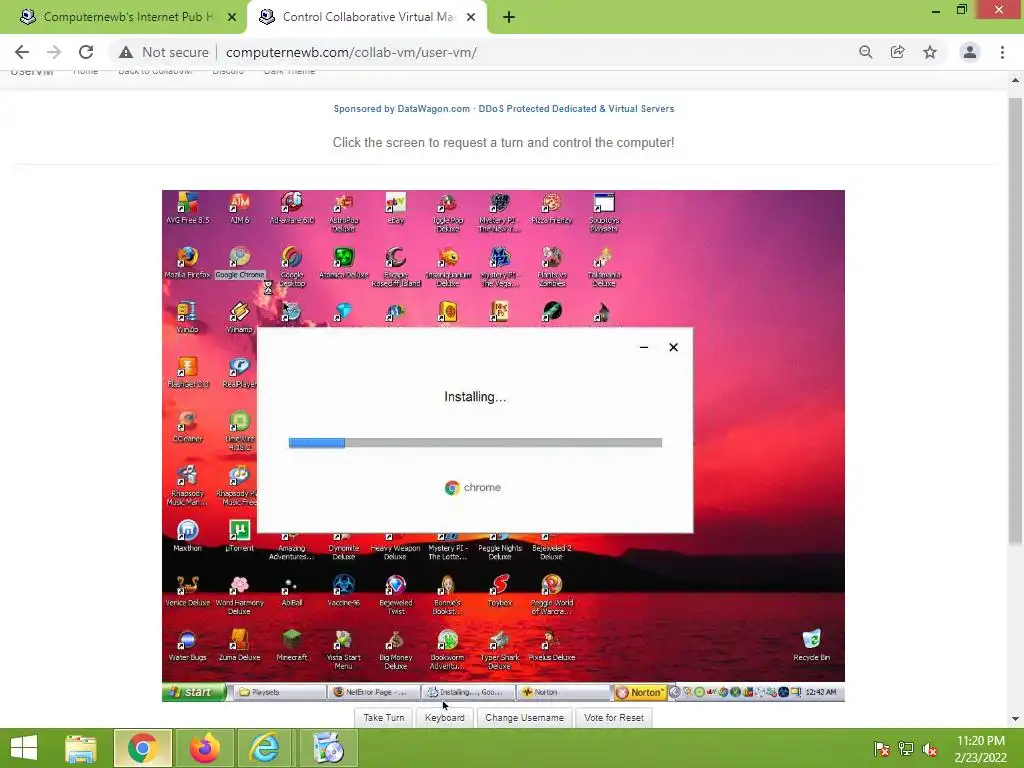Image resolution: width=1024 pixels, height=768 pixels.
Task: Open the Google Desktop shortcut
Action: click(292, 266)
